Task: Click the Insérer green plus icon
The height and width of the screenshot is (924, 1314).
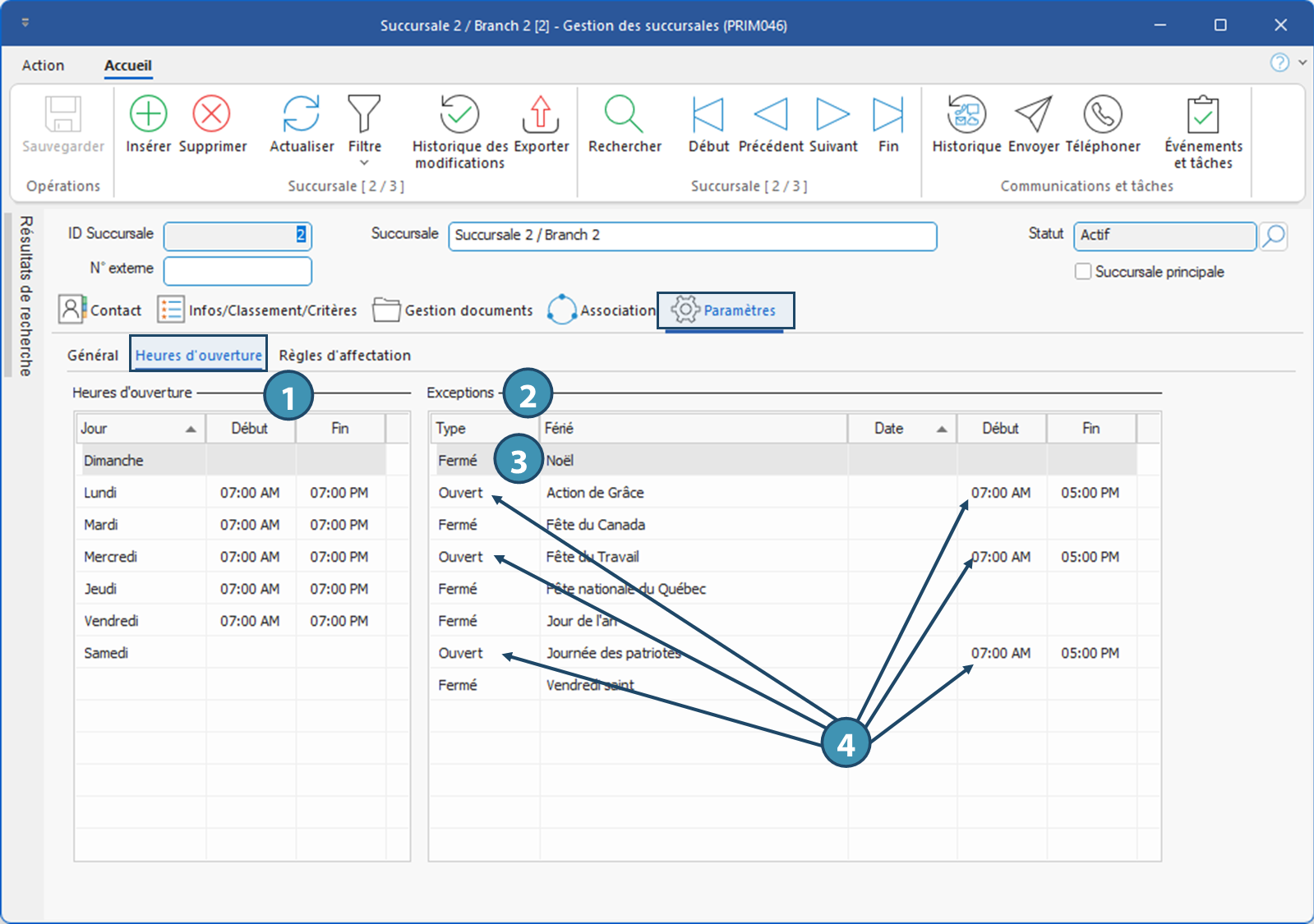Action: point(149,114)
